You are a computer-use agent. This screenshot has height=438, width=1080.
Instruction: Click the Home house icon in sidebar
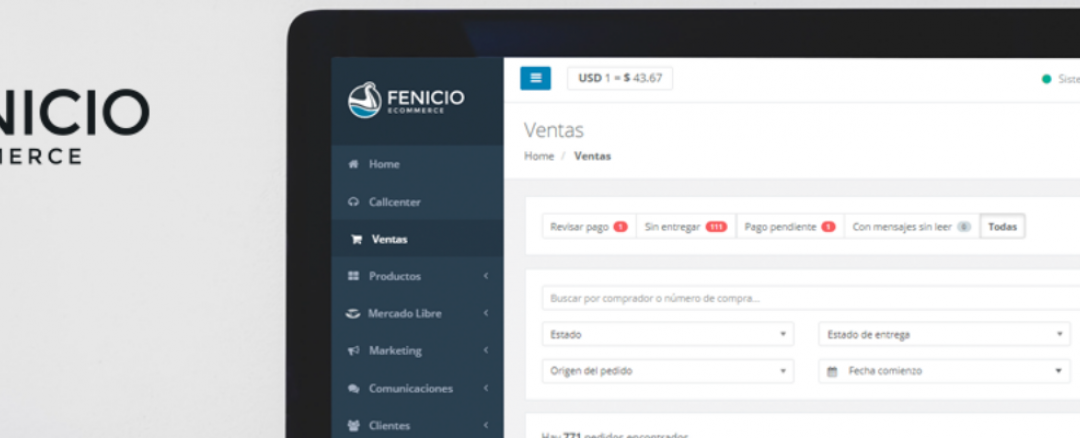(354, 164)
